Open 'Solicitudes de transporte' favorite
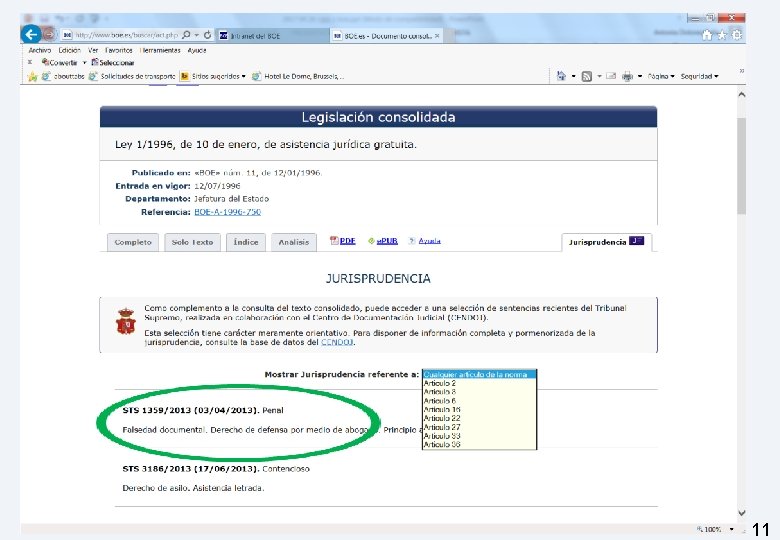Viewport: 780px width, 540px height. tap(132, 77)
